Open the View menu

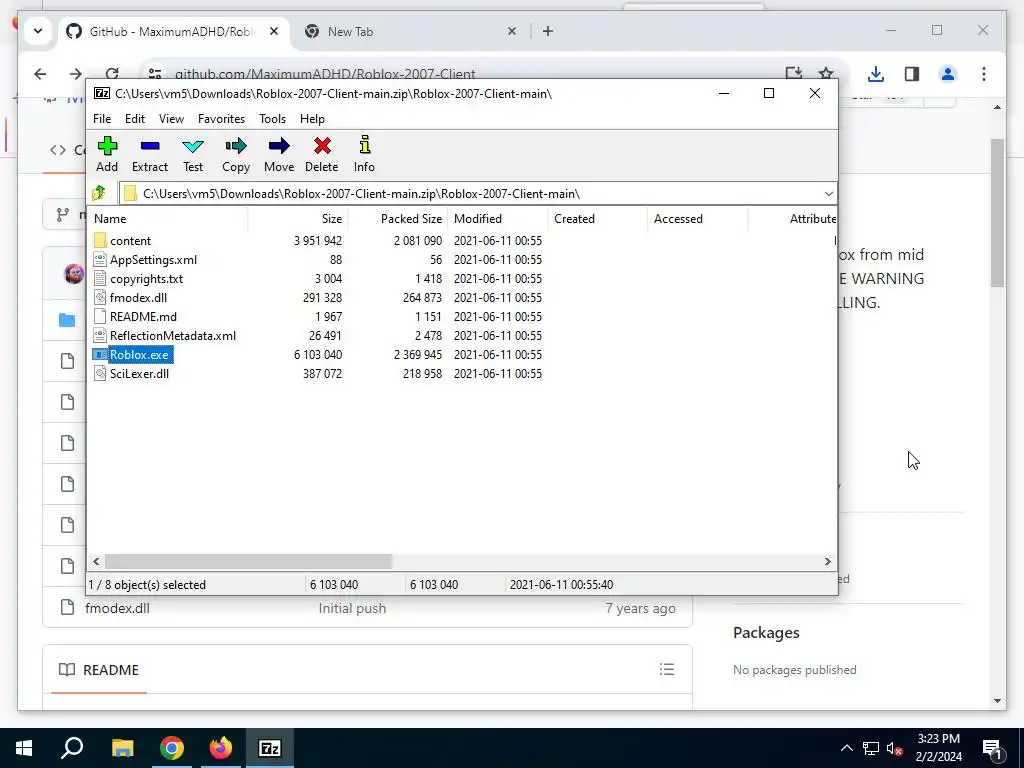tap(171, 119)
